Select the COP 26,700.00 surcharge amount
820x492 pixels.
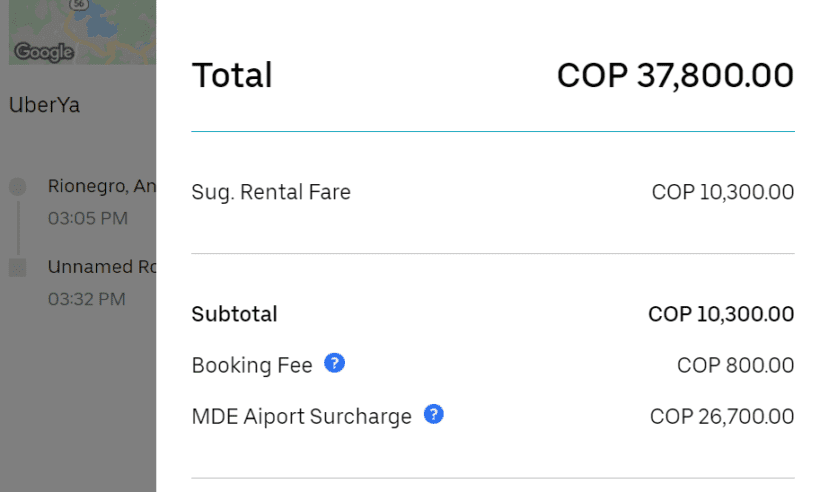click(722, 416)
